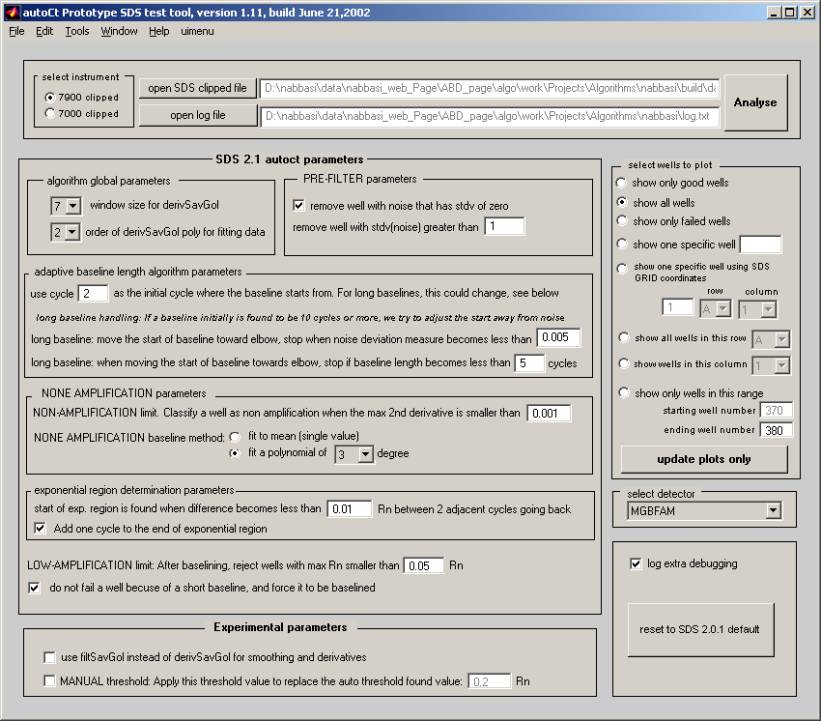Click reset to SDS 2.0.1 default button

click(x=699, y=629)
